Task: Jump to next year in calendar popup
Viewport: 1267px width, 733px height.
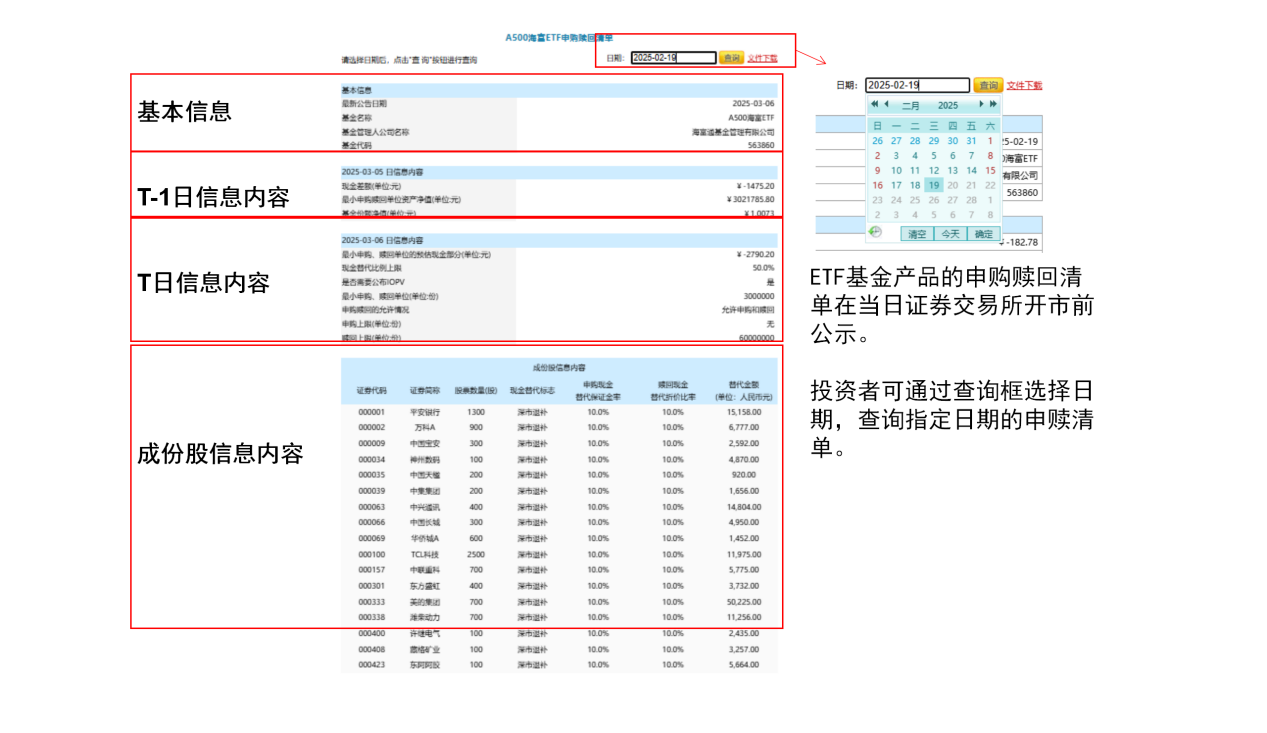Action: tap(993, 105)
